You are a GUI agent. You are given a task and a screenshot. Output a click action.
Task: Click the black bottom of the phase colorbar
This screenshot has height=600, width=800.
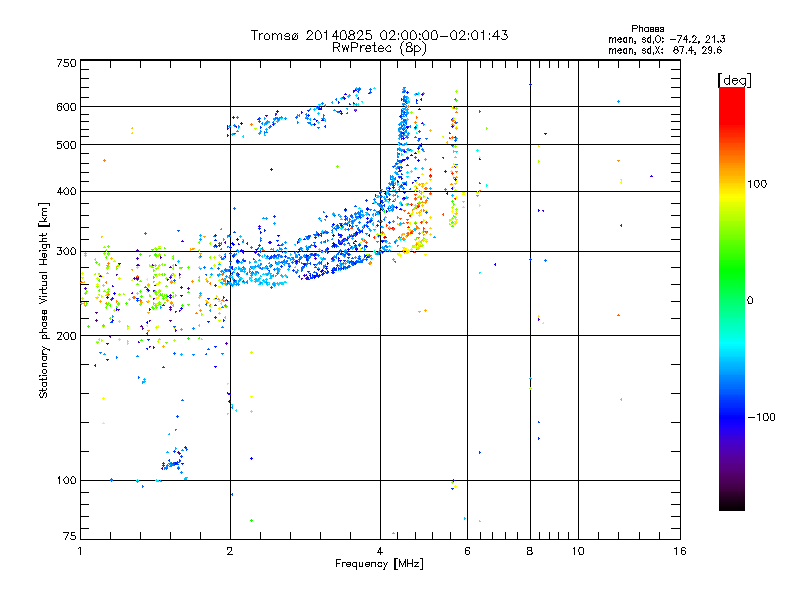pos(732,503)
